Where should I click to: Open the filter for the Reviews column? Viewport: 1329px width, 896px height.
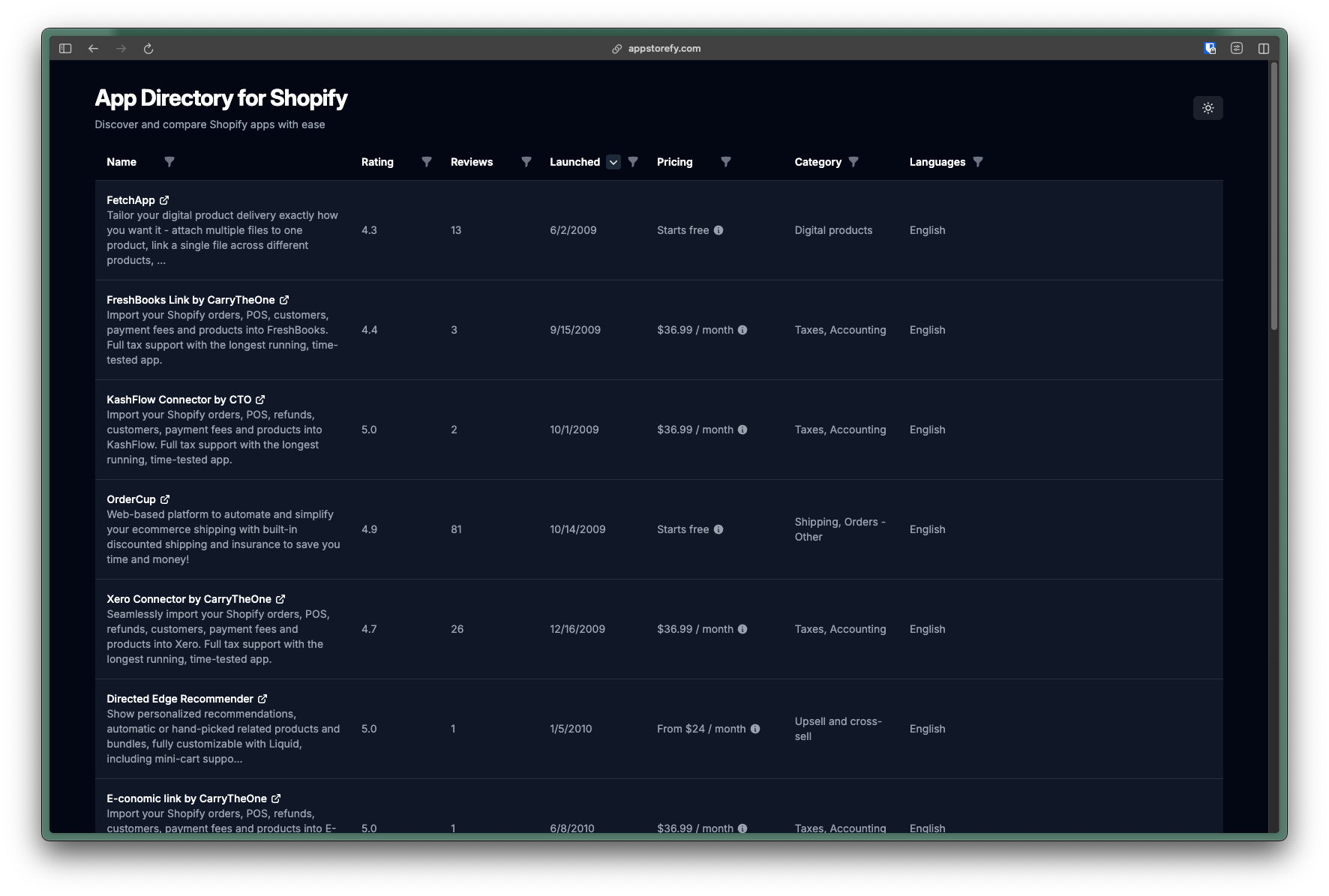[526, 162]
